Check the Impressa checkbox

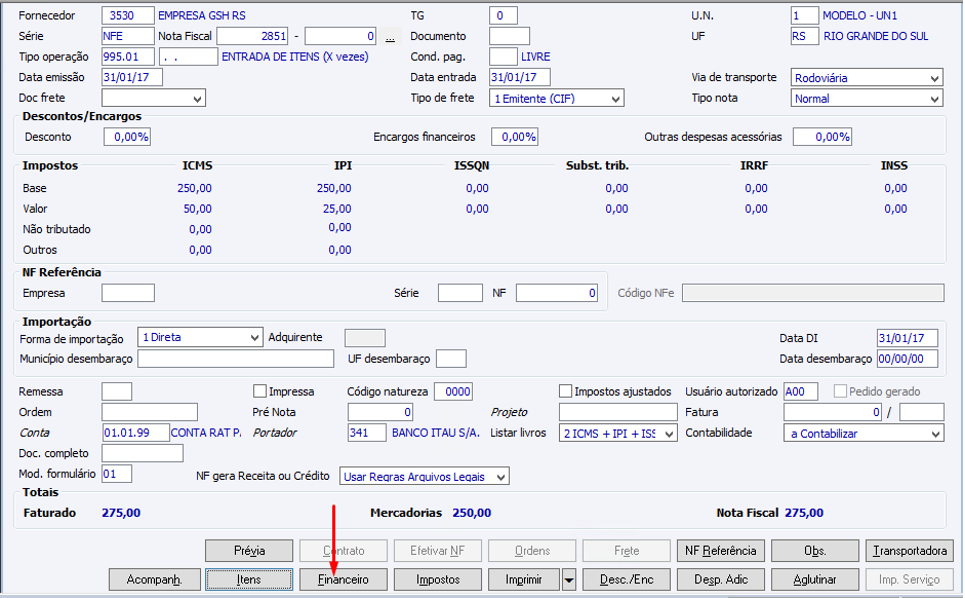click(x=260, y=391)
